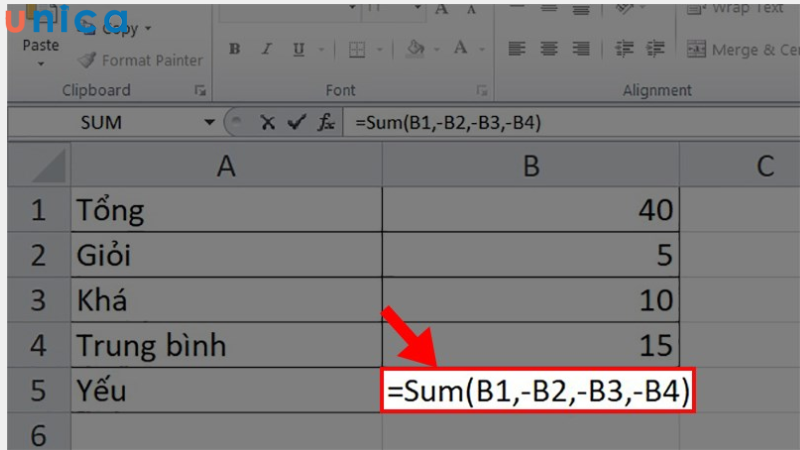Confirm formula with check mark

pyautogui.click(x=296, y=122)
